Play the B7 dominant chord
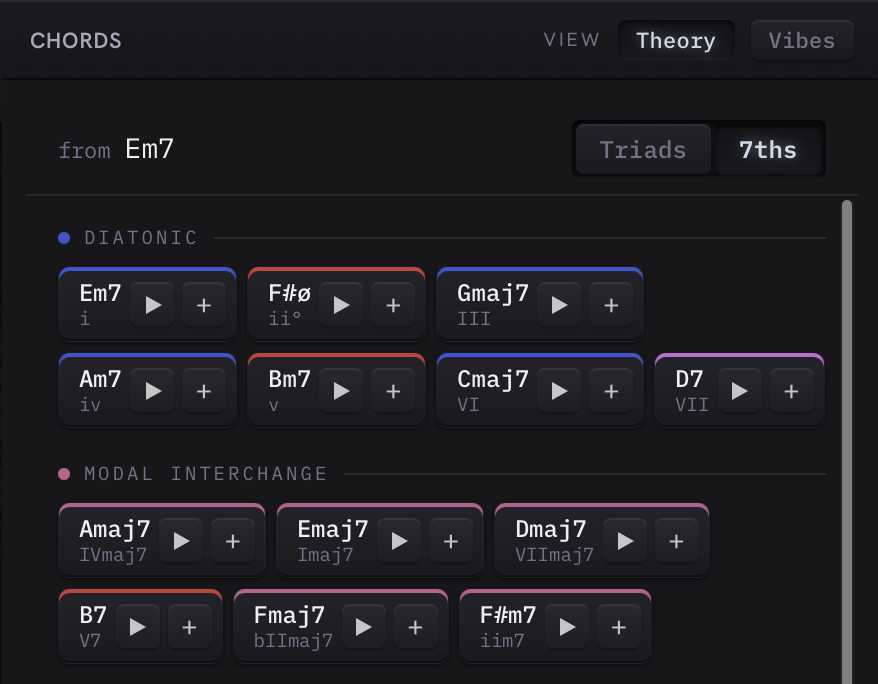878x684 pixels. point(137,627)
